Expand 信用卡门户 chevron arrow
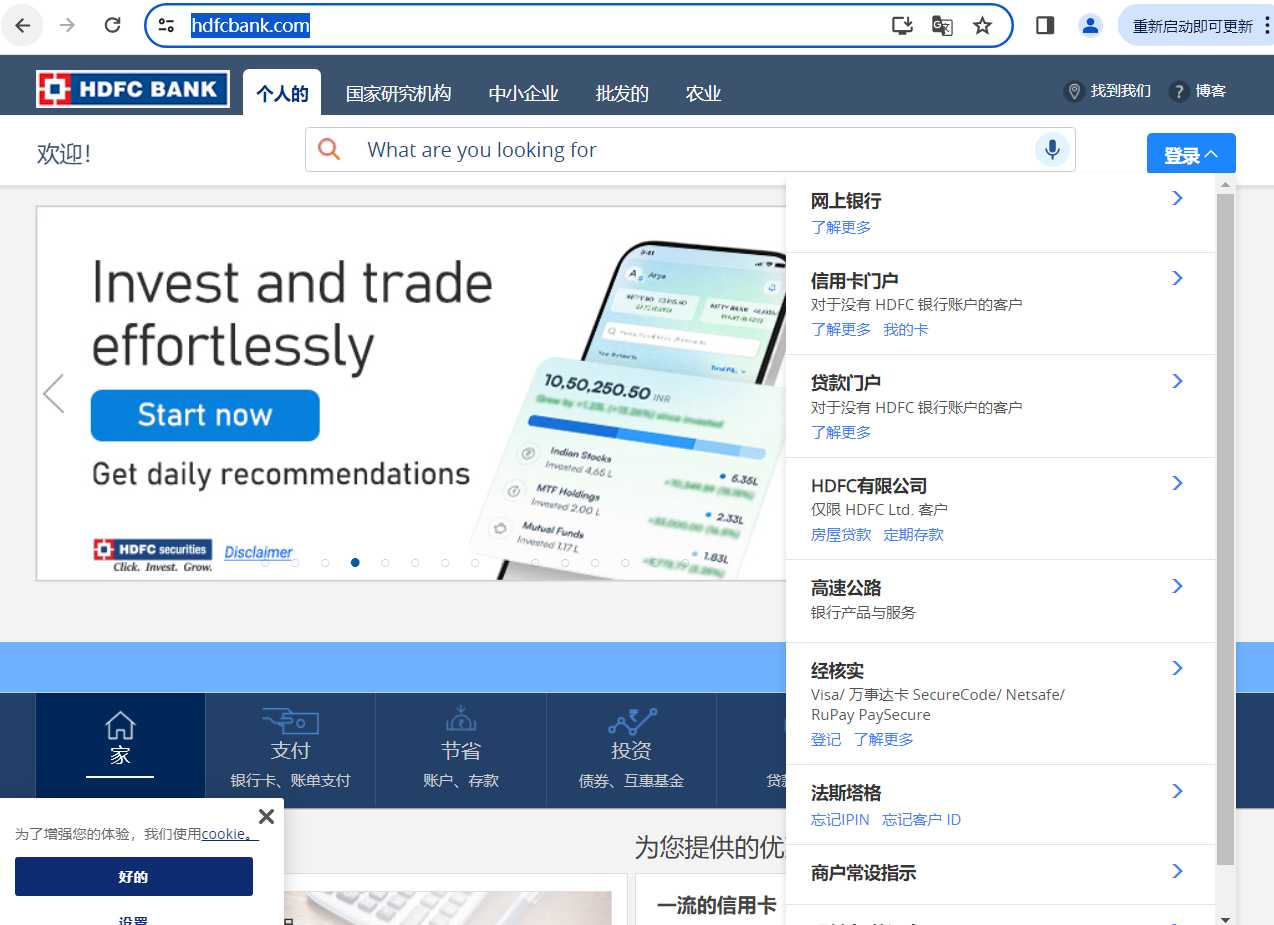This screenshot has height=925, width=1274. pyautogui.click(x=1178, y=278)
